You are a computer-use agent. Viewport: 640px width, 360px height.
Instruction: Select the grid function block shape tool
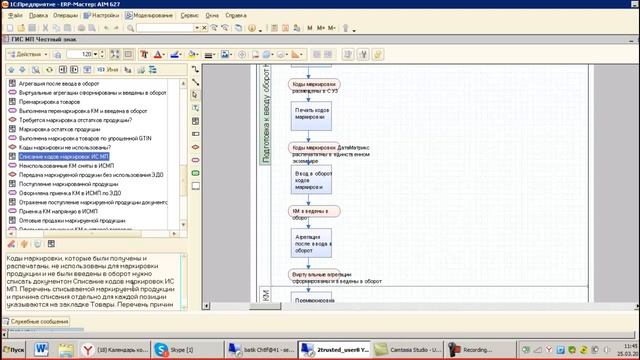click(196, 121)
